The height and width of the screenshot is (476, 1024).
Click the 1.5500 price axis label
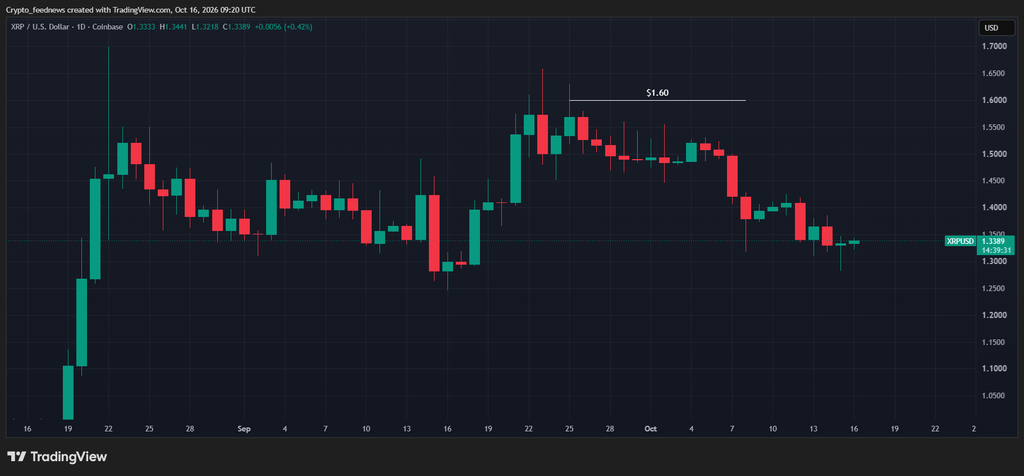pos(993,127)
